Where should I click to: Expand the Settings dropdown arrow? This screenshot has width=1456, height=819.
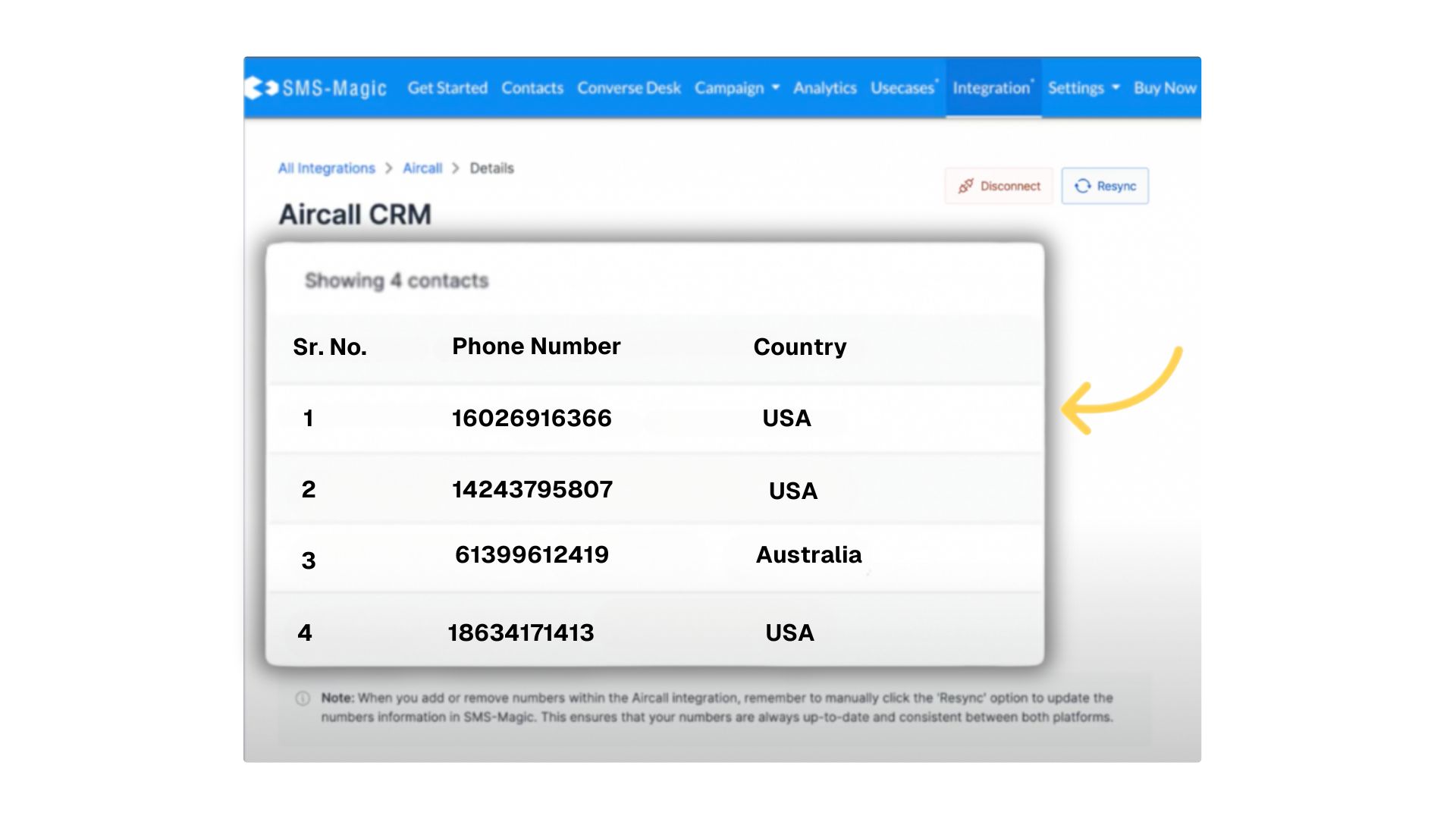[x=1116, y=88]
